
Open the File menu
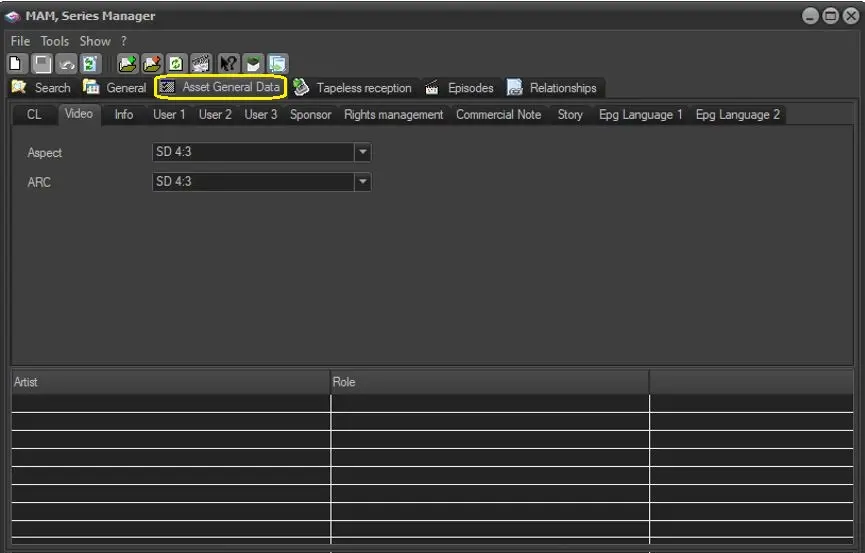coord(20,41)
